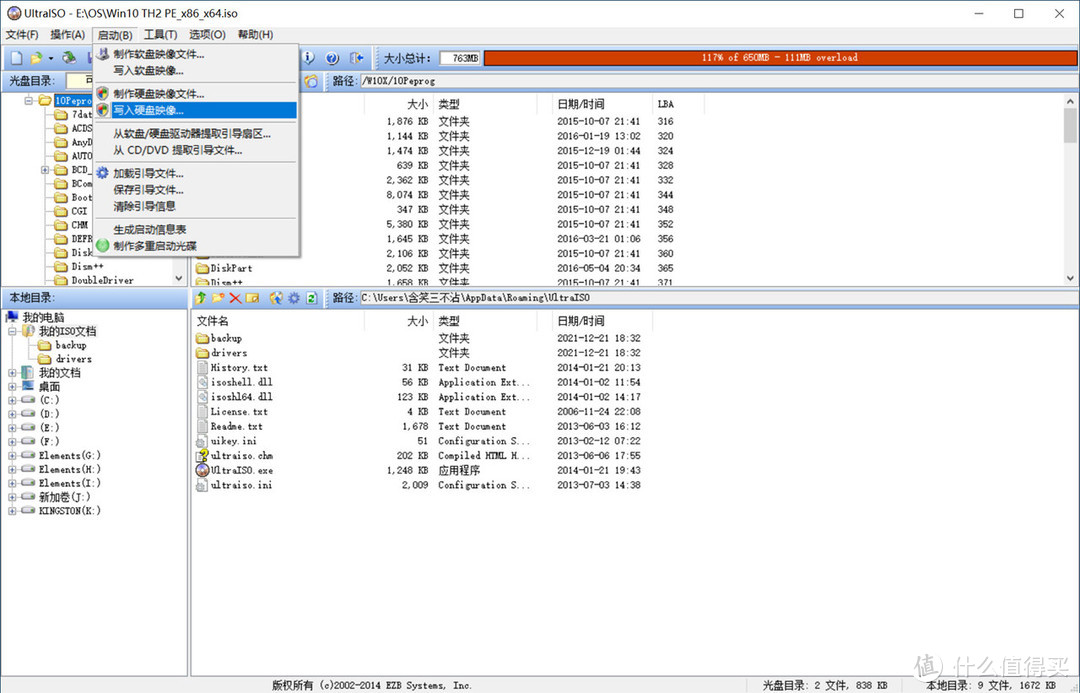The image size is (1080, 693).
Task: Click the New file toolbar icon
Action: 17,58
